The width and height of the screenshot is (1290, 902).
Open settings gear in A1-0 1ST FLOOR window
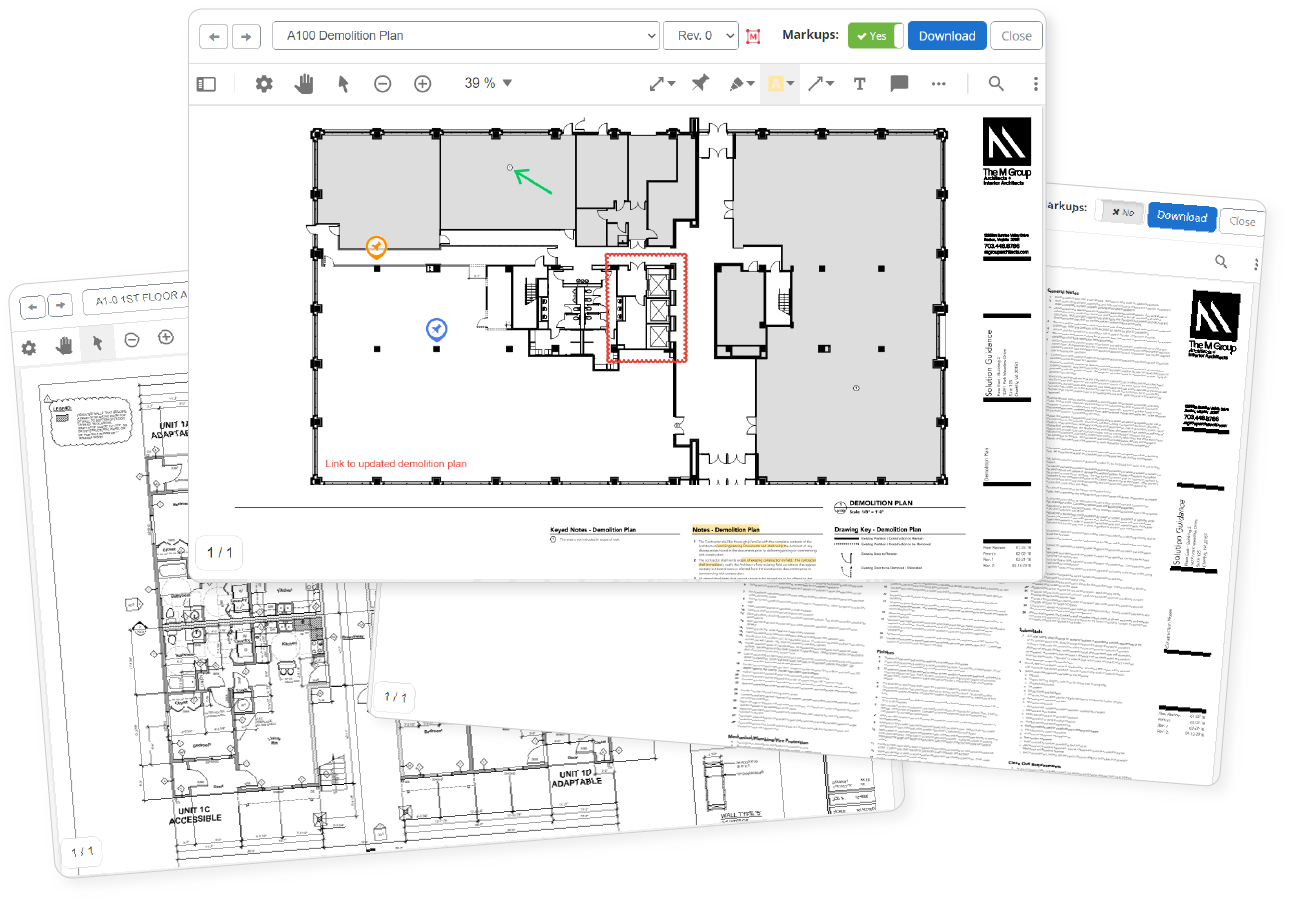pyautogui.click(x=30, y=348)
